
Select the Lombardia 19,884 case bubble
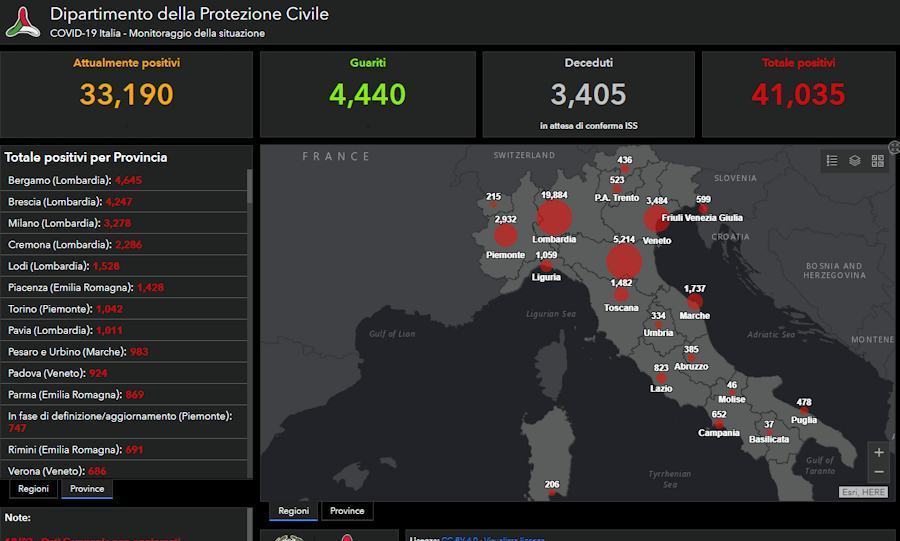554,217
